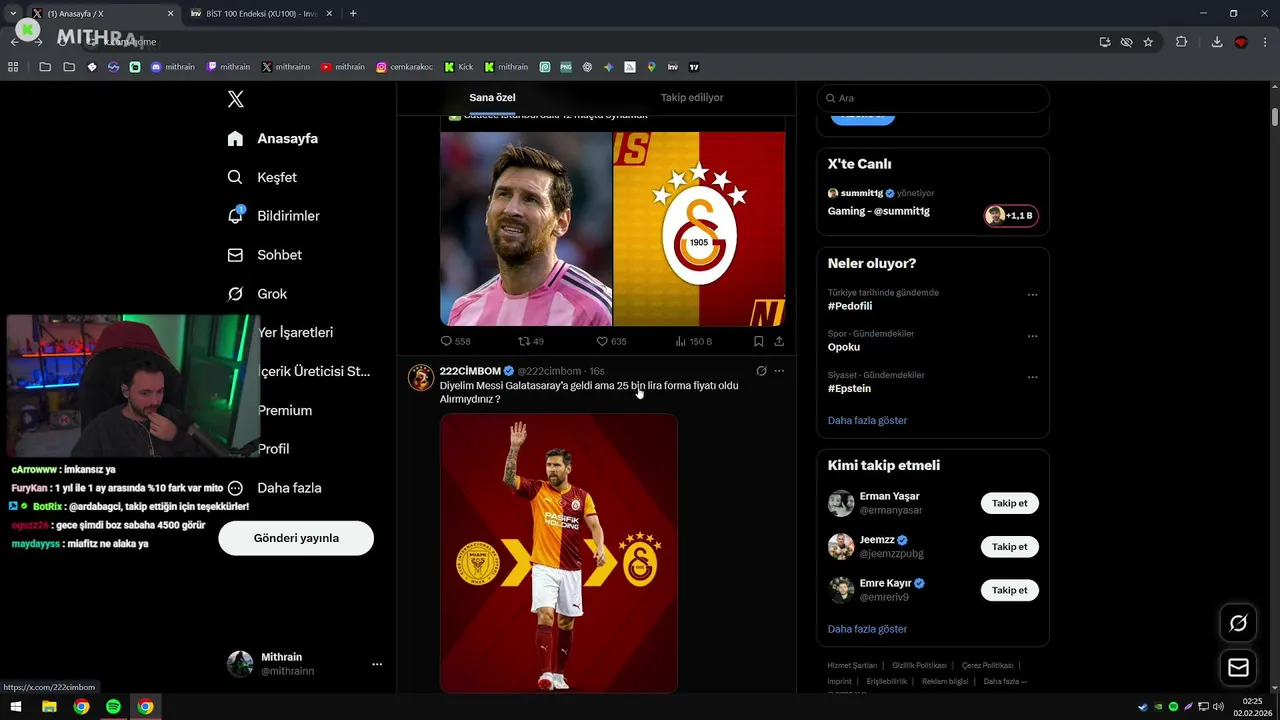1280x720 pixels.
Task: Open YouTube mithrain bookmark
Action: [x=343, y=67]
